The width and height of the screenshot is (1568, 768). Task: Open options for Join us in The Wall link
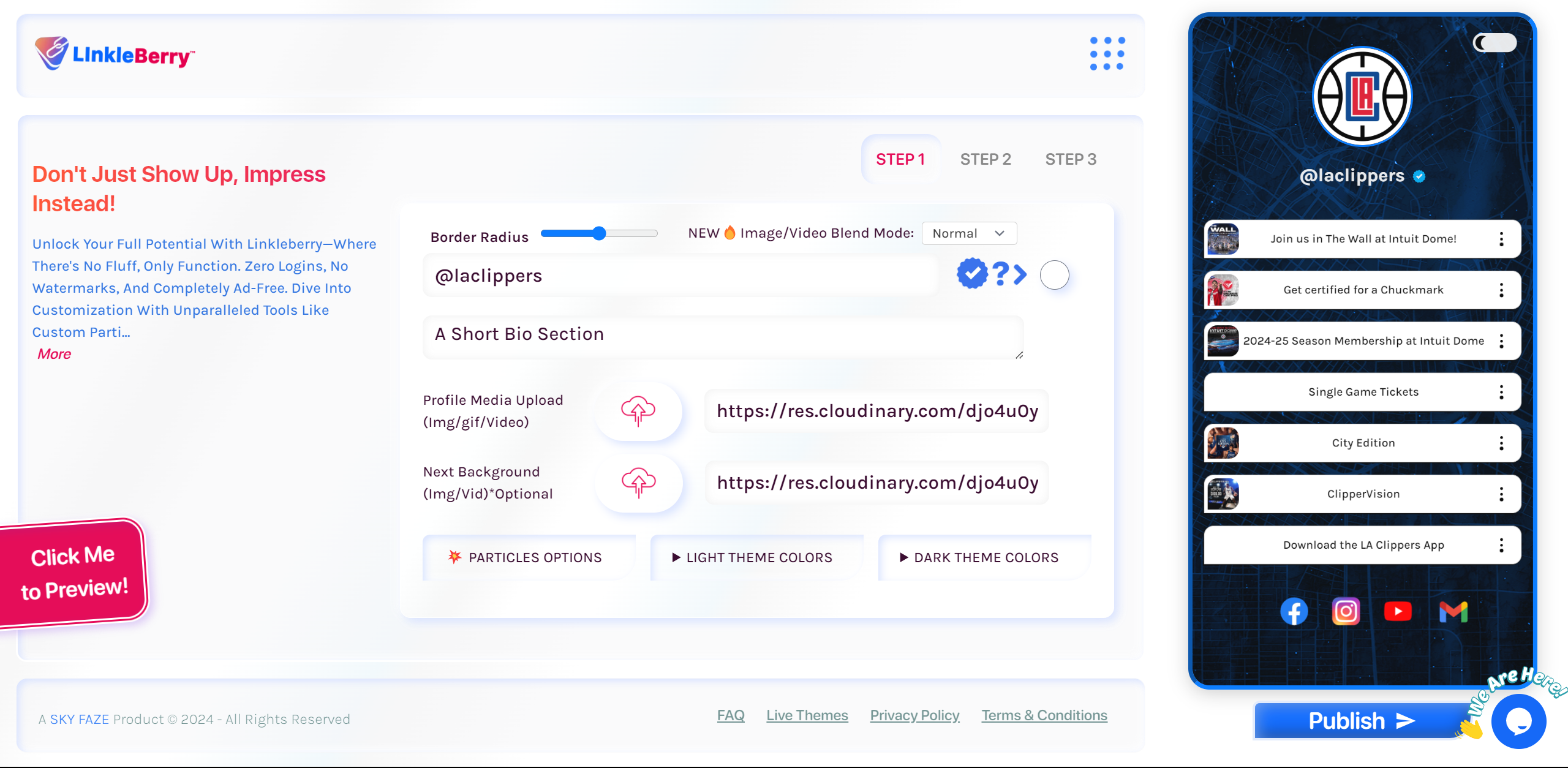coord(1501,239)
